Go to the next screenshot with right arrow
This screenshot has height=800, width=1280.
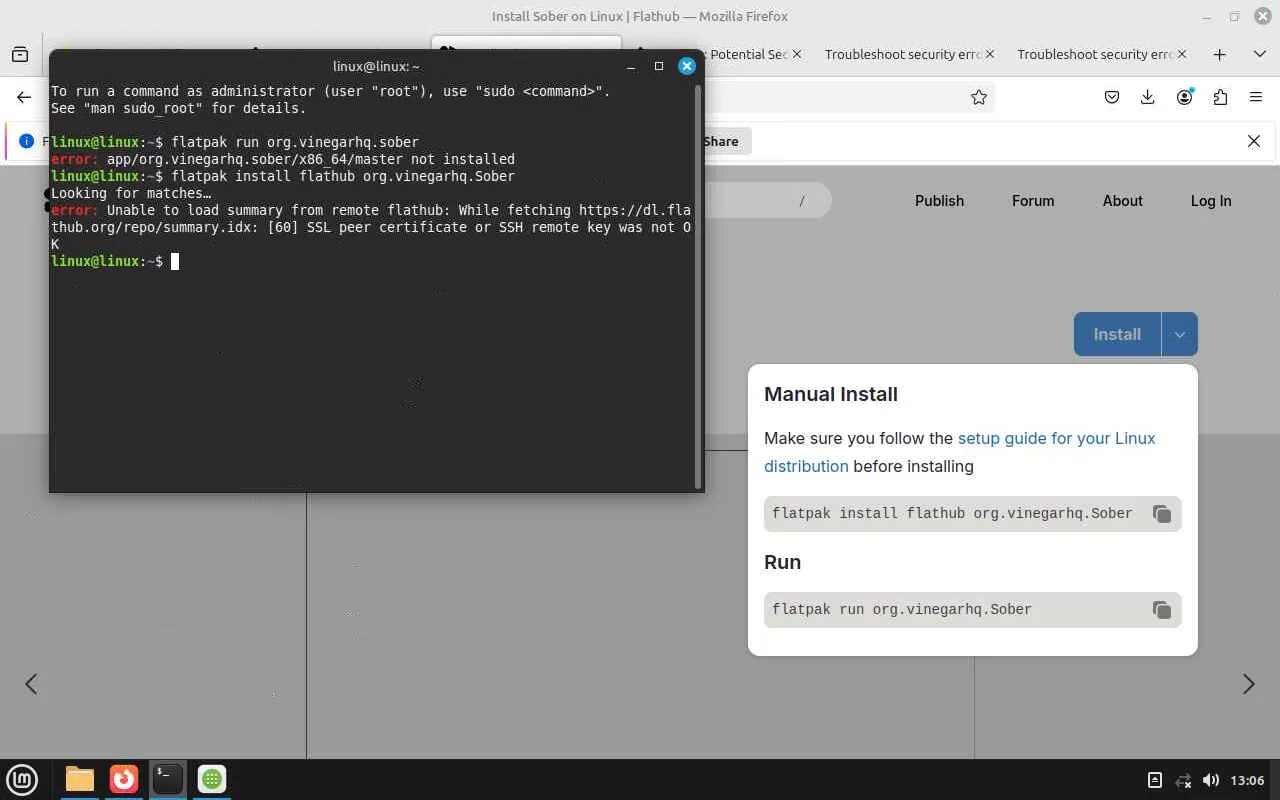[x=1248, y=684]
